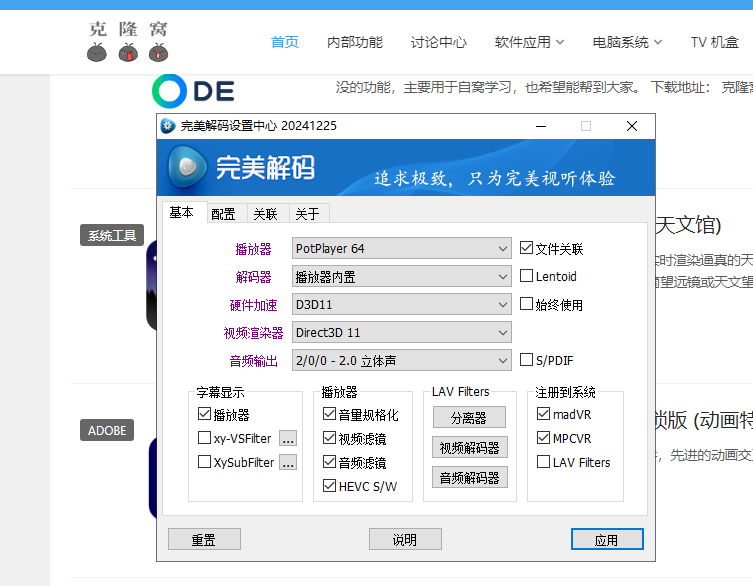
Task: Click the ADOBE category tag
Action: tap(107, 430)
